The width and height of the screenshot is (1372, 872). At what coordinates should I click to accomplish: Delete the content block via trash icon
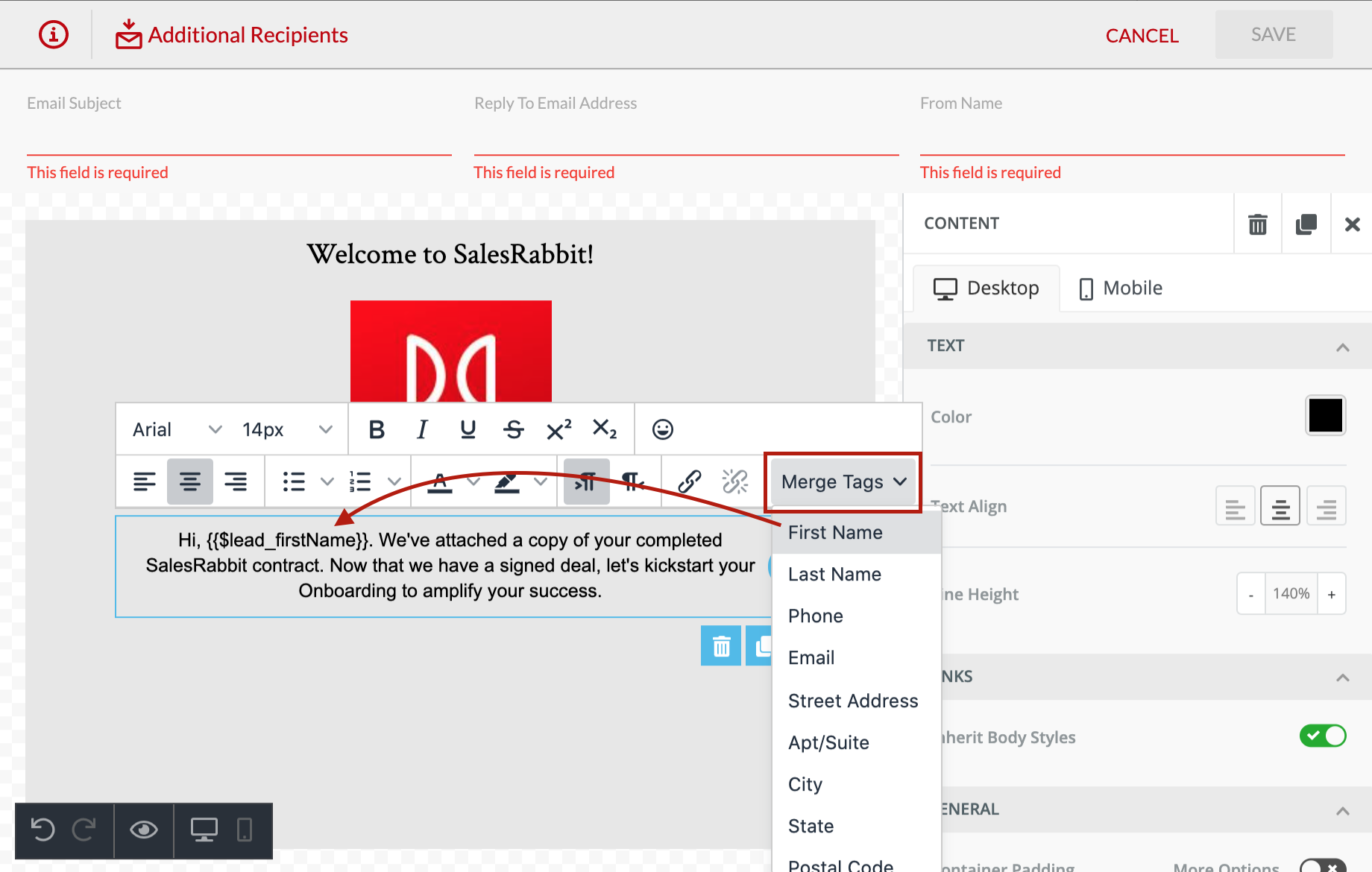tap(1258, 224)
